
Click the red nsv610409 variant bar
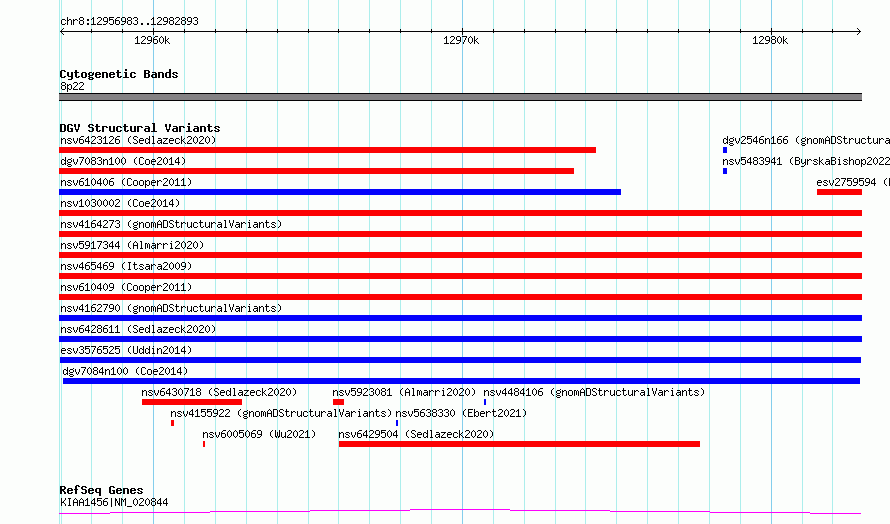click(460, 297)
